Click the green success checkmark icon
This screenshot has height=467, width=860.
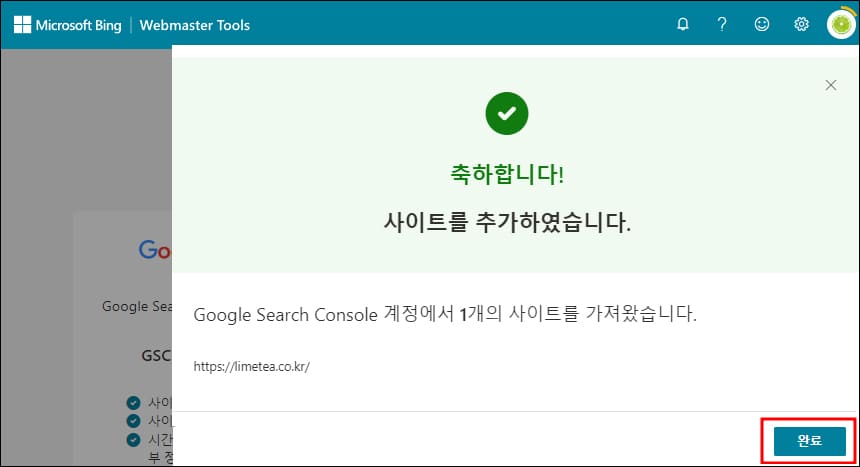click(507, 114)
